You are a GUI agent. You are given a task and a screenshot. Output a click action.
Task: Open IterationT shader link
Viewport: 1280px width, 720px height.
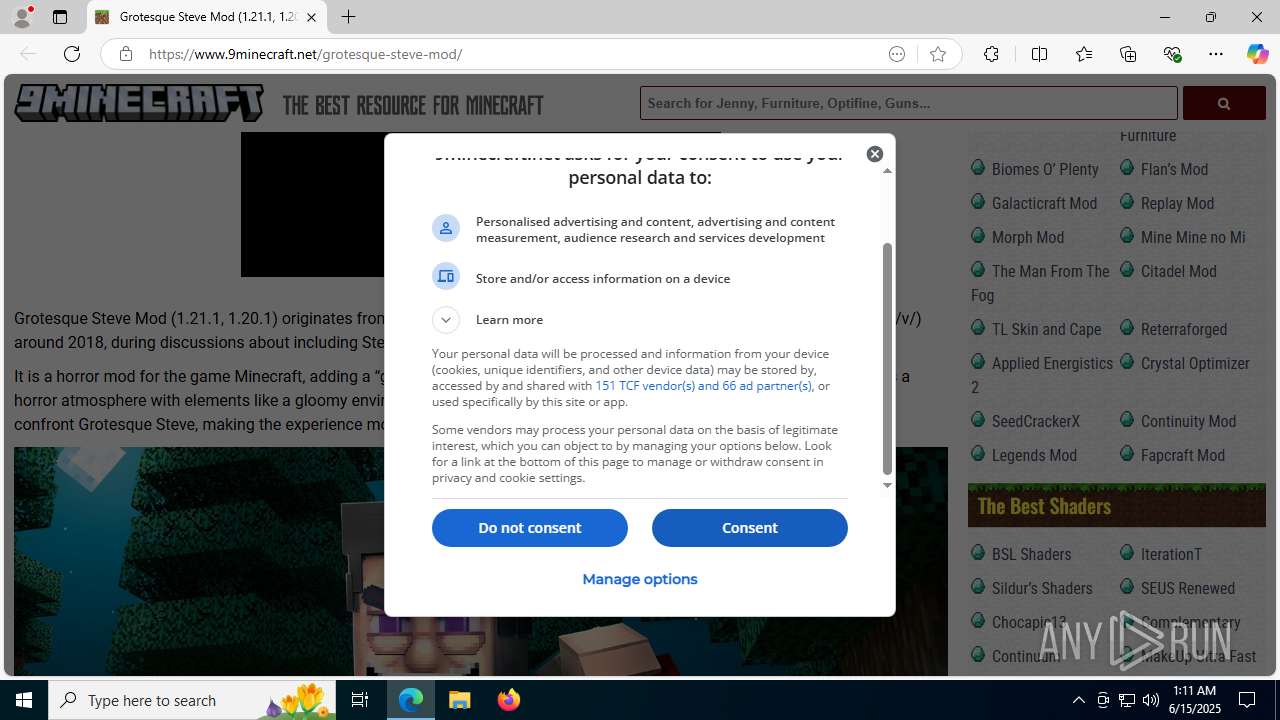click(1171, 554)
